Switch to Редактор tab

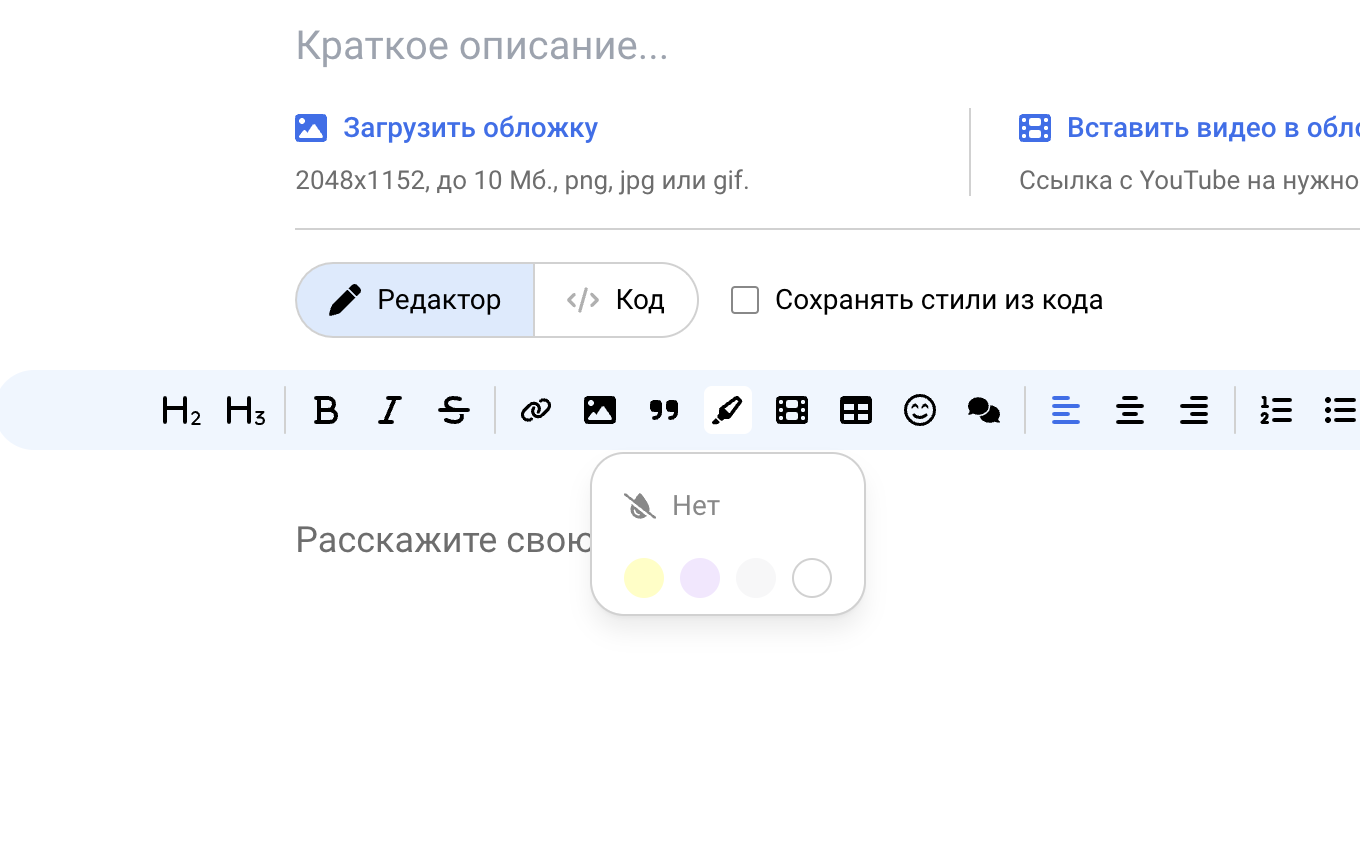pos(415,300)
